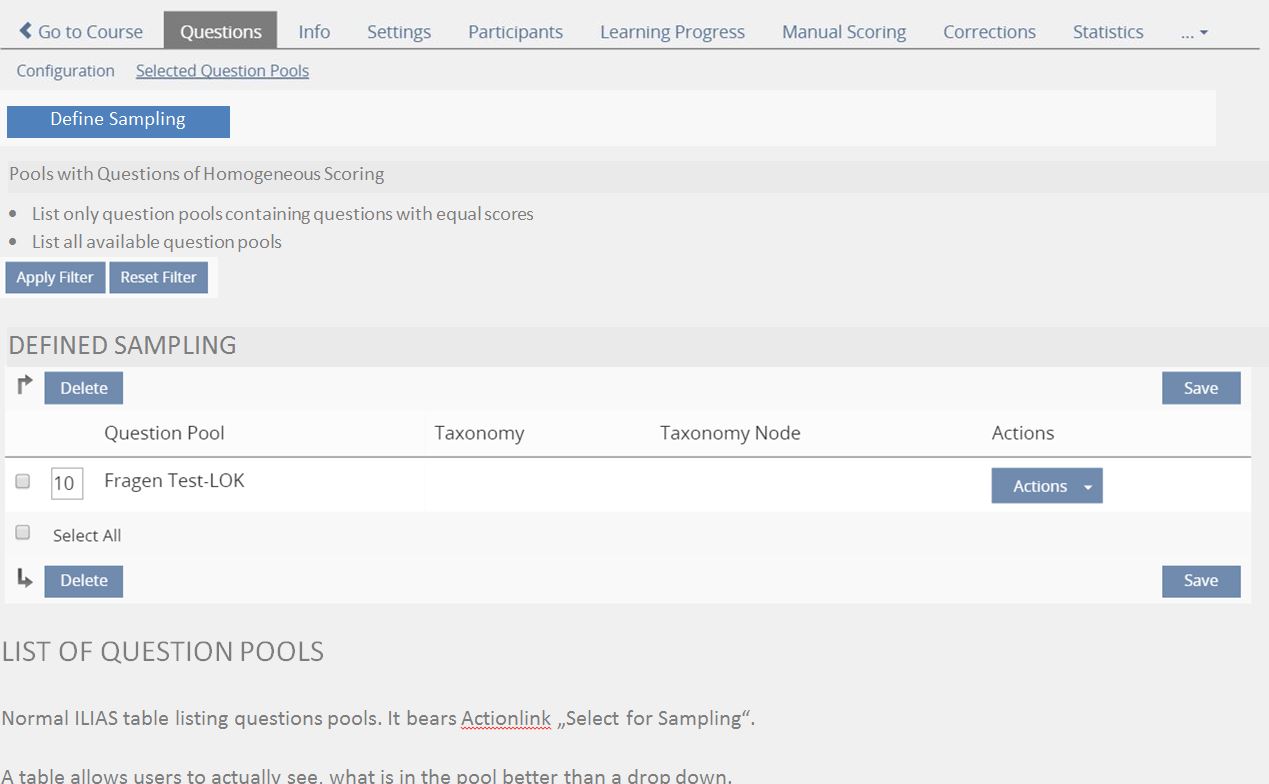
Task: Click the back arrow beside Go to Course
Action: pyautogui.click(x=26, y=31)
